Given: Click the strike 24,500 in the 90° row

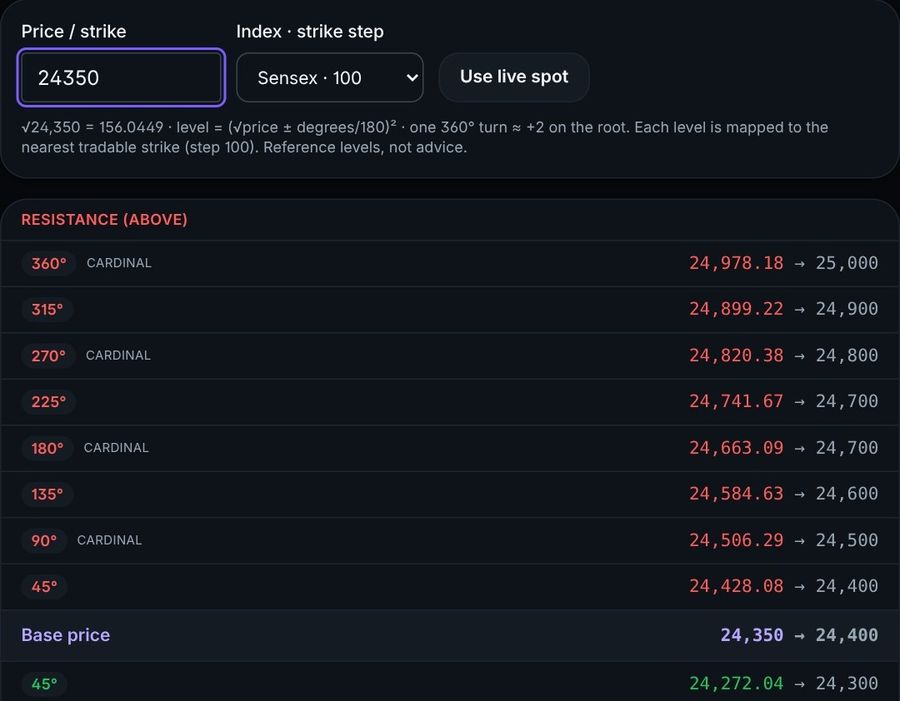Looking at the screenshot, I should [x=847, y=540].
